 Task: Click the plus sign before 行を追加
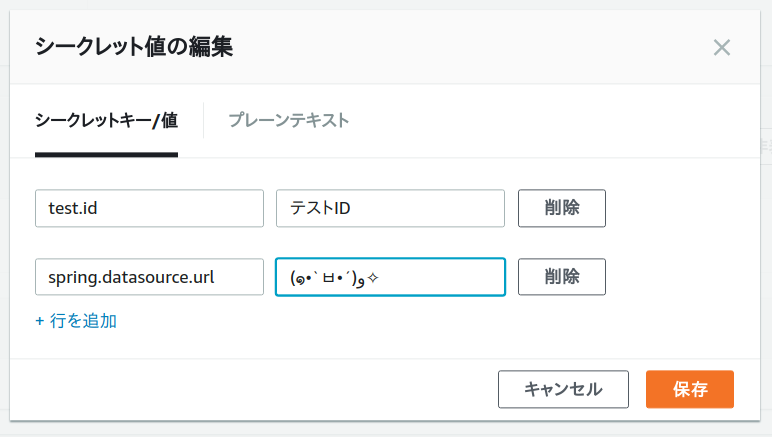point(40,321)
